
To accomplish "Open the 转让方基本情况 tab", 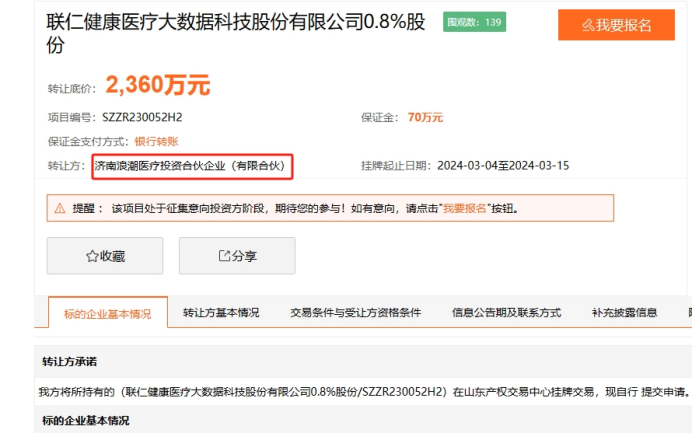I will coord(221,313).
